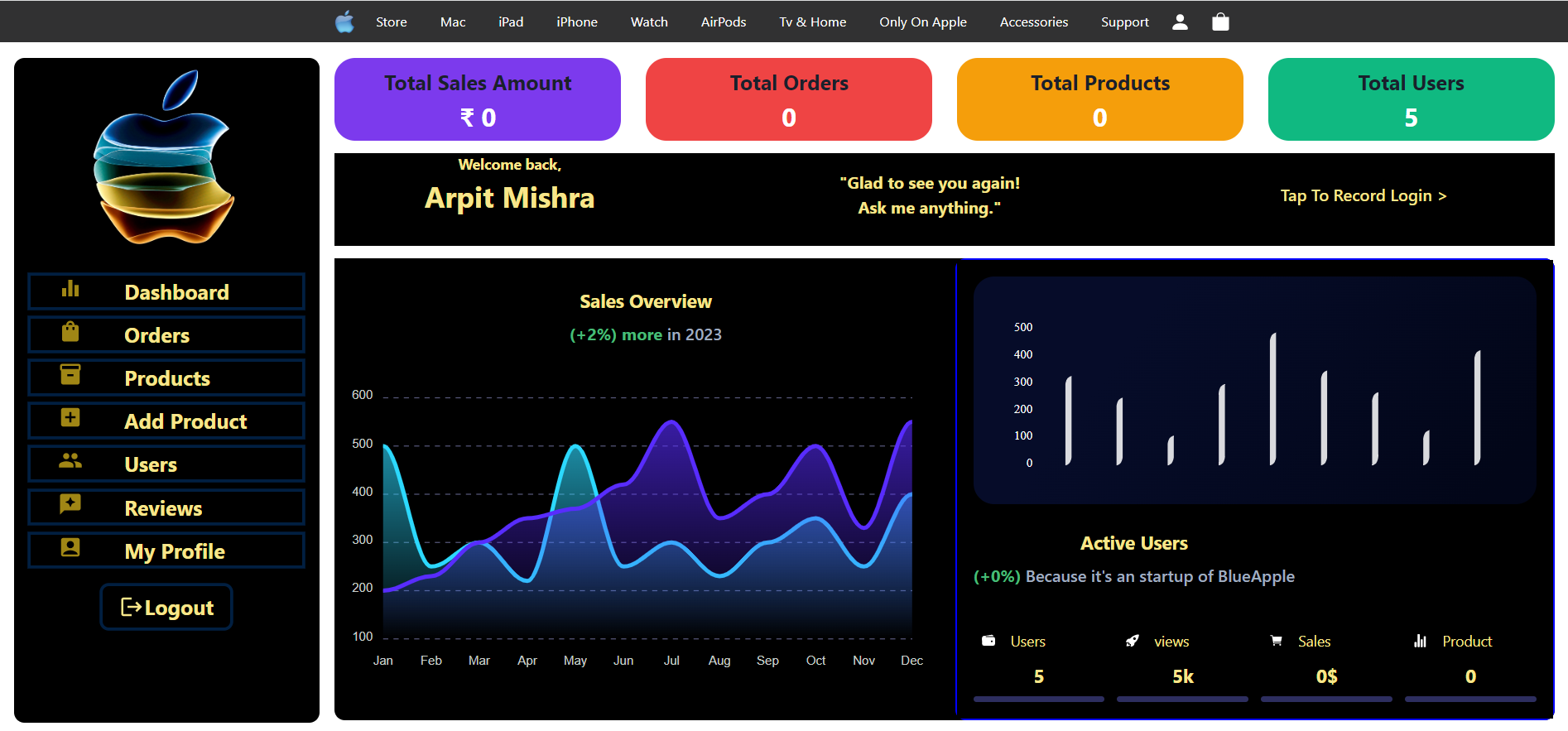
Task: Open the user account icon in navbar
Action: tap(1180, 22)
